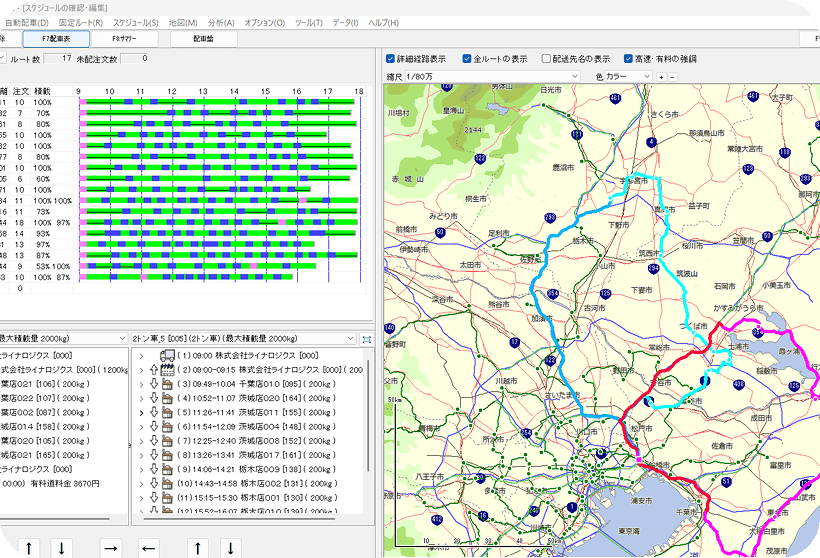Open the データ(I) menu
This screenshot has height=558, width=820.
coord(346,22)
